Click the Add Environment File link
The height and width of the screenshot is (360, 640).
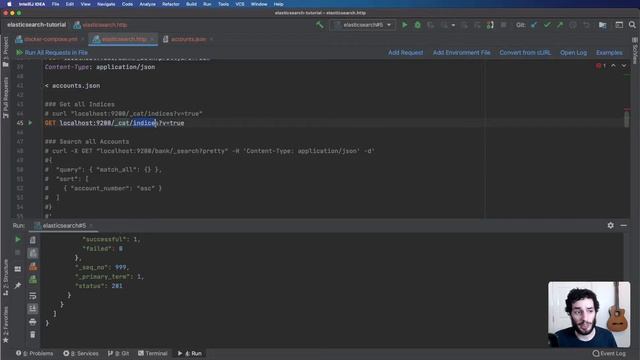click(461, 53)
